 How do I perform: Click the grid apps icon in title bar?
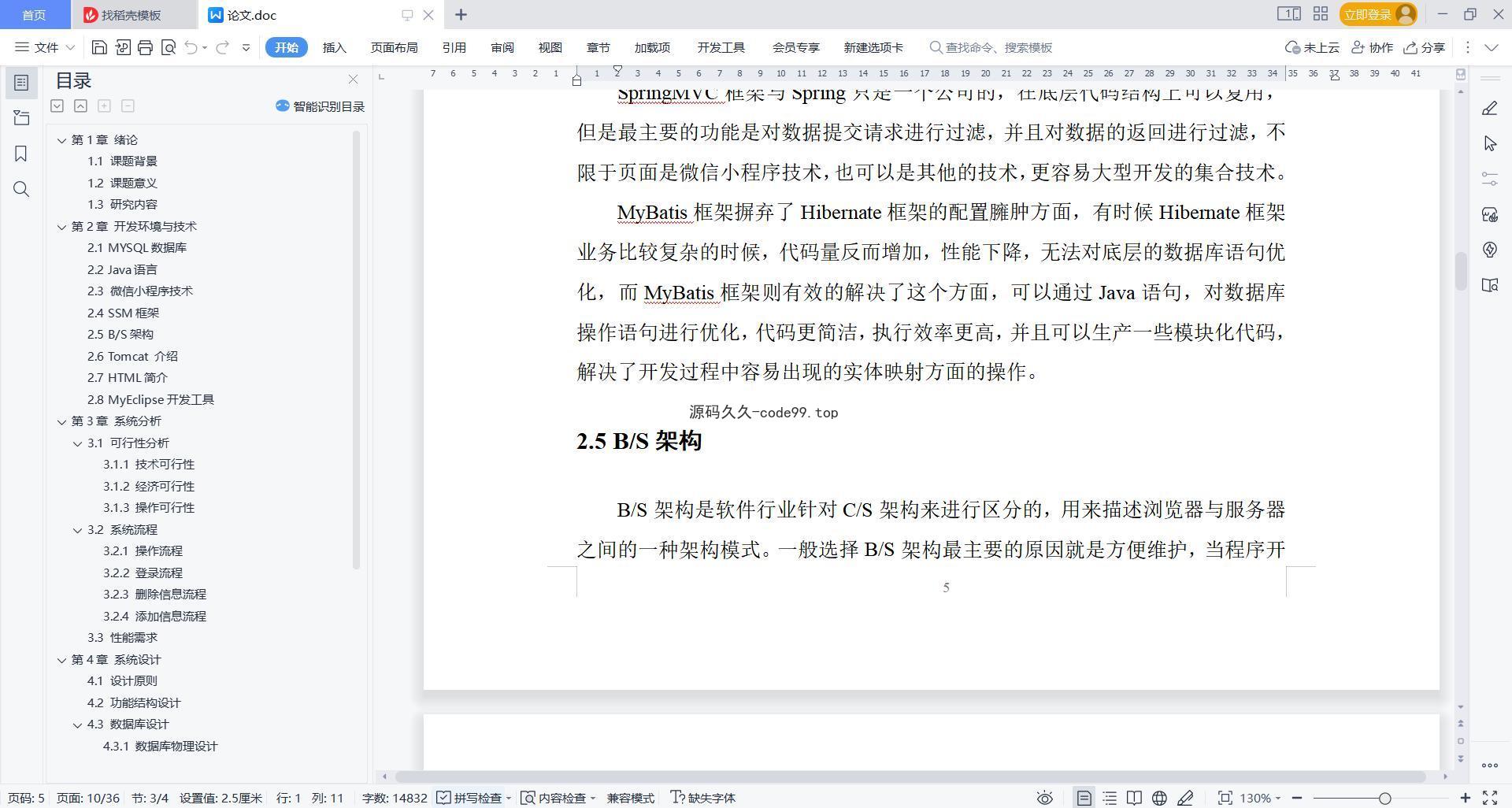click(x=1321, y=14)
